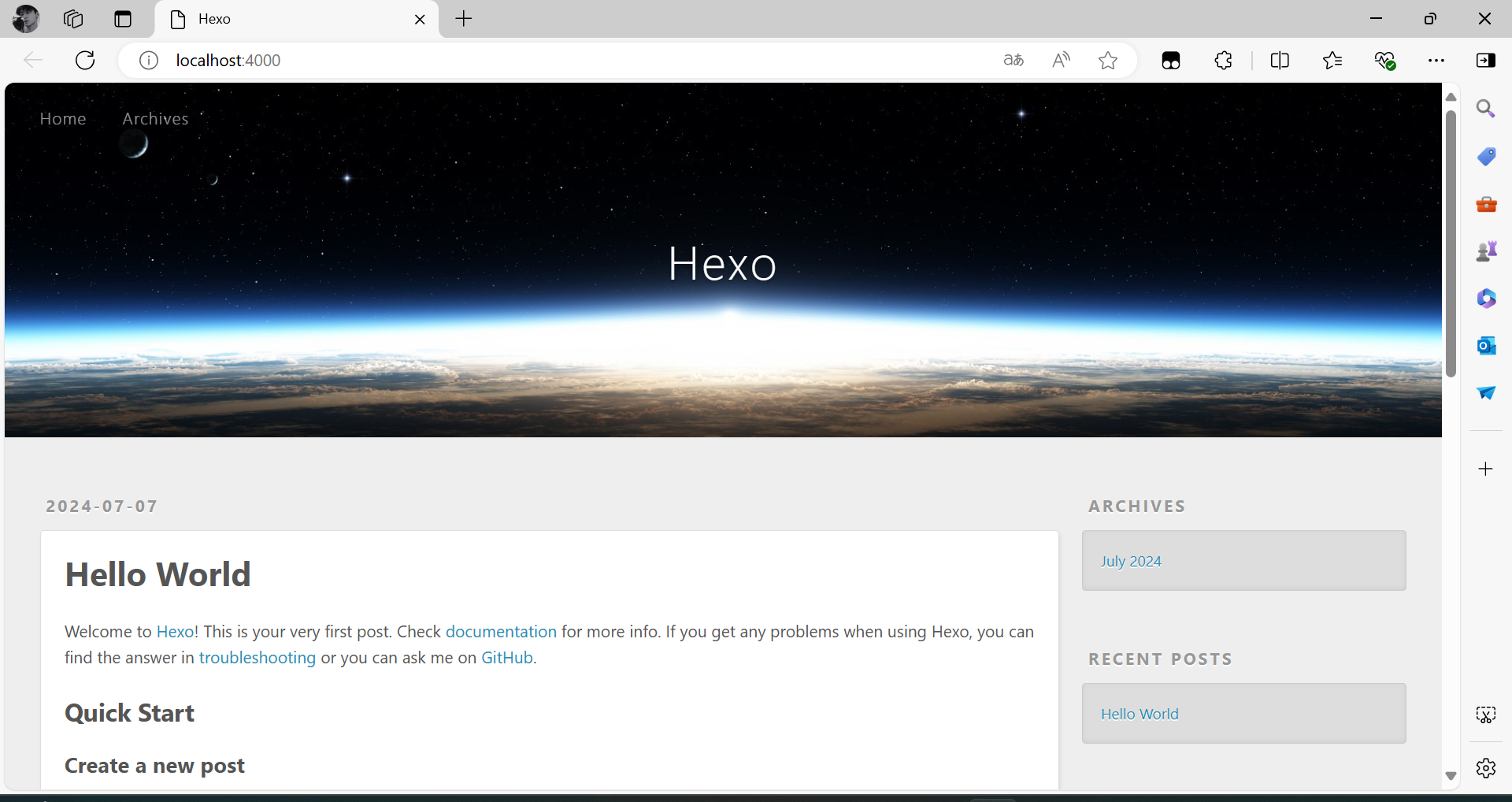The width and height of the screenshot is (1512, 802).
Task: Go to Home in site navigation
Action: (x=63, y=119)
